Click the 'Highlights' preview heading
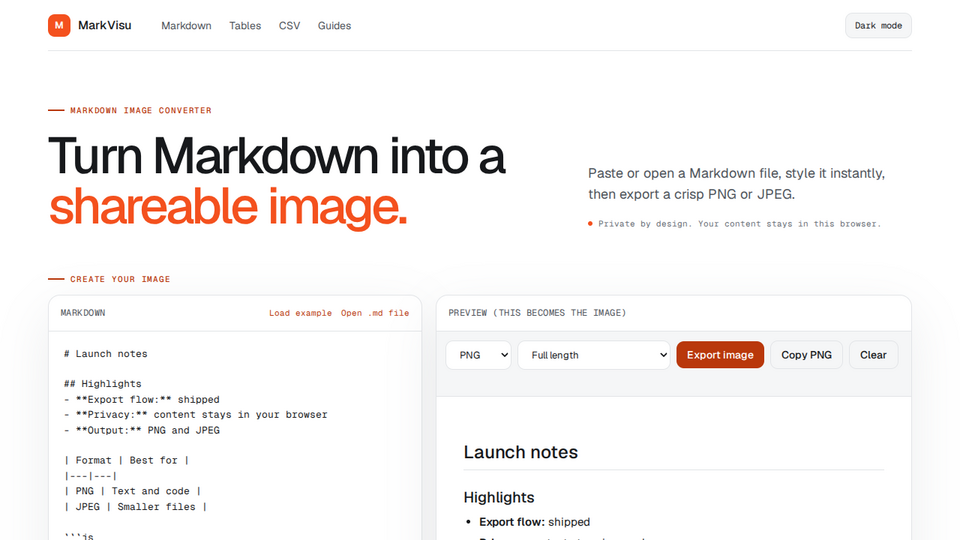The height and width of the screenshot is (540, 960). click(499, 497)
